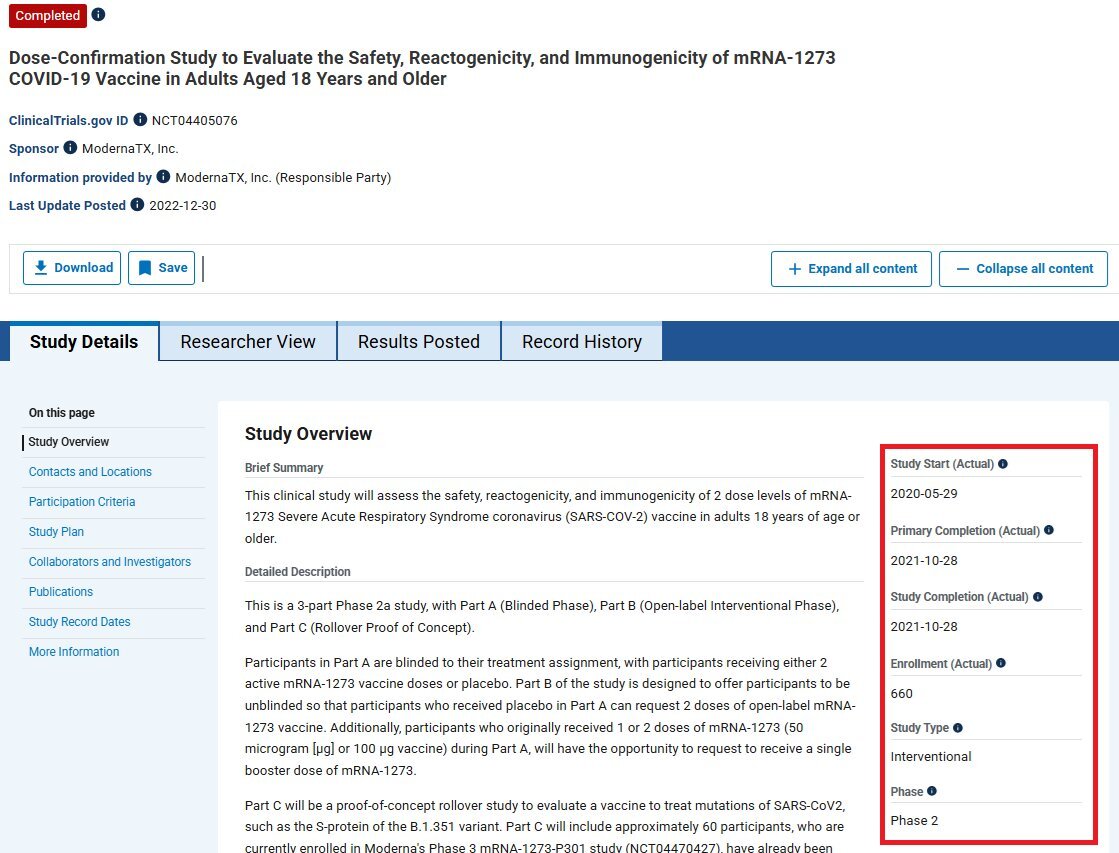Open the info icon beside Phase

pyautogui.click(x=932, y=791)
